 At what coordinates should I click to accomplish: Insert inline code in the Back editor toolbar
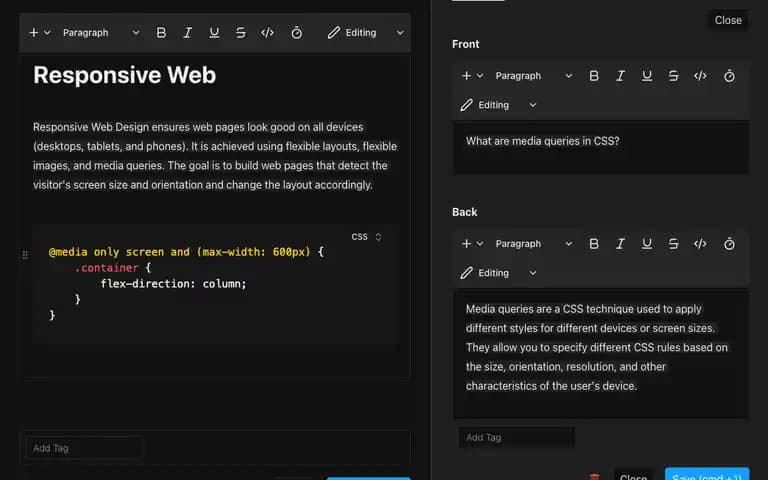tap(700, 244)
